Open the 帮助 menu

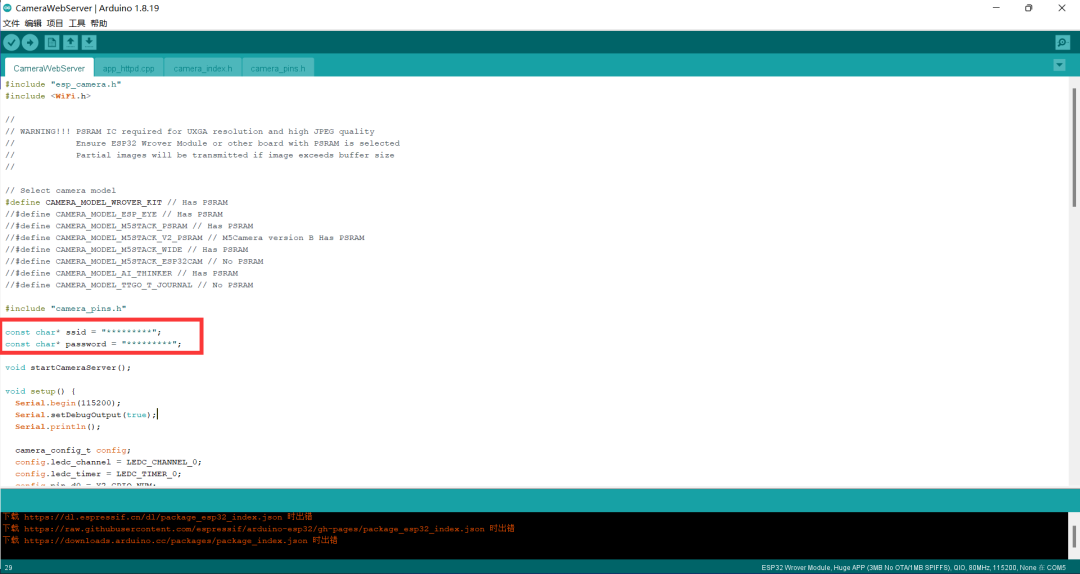(x=99, y=23)
